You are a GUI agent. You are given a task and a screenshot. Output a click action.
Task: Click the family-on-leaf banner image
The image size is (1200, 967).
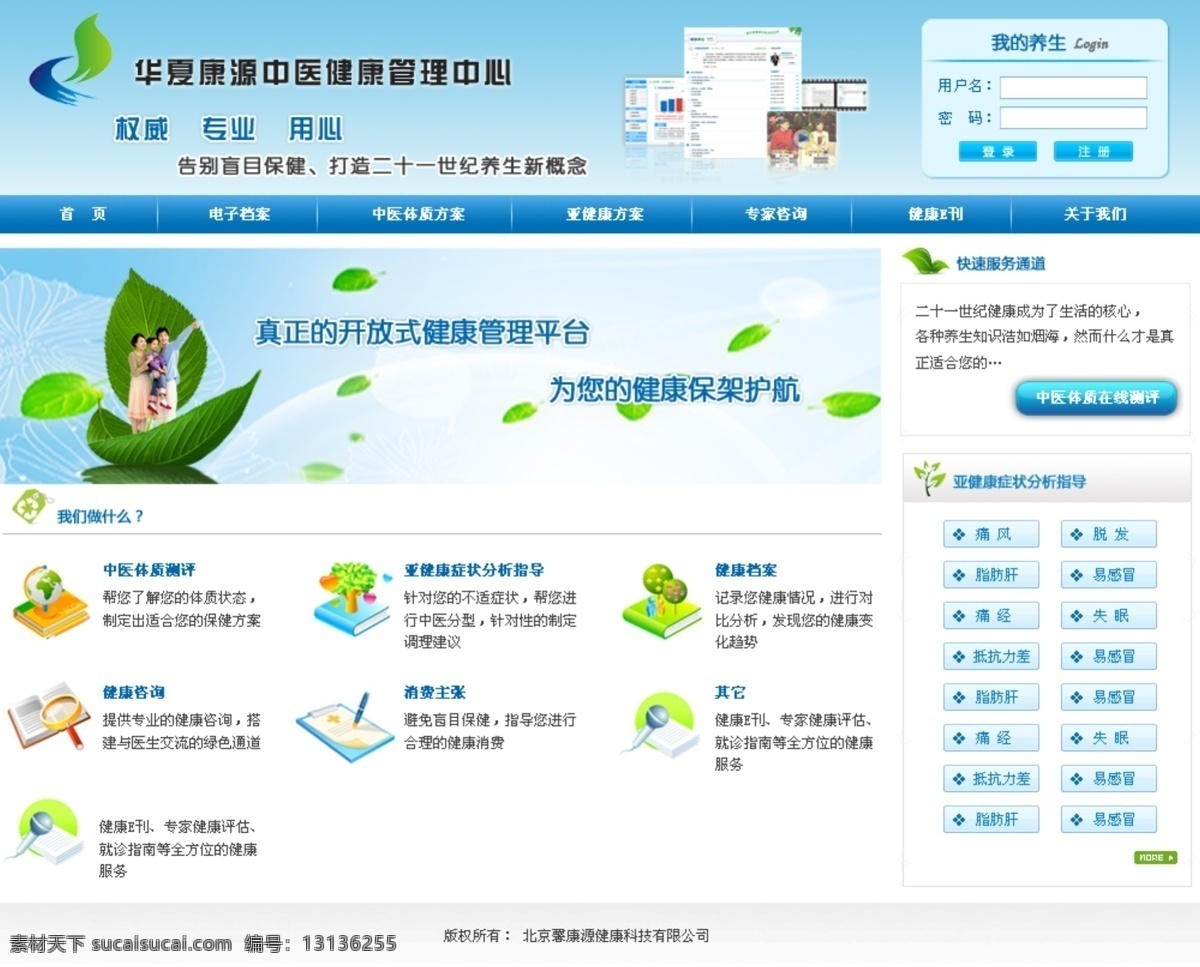click(440, 366)
